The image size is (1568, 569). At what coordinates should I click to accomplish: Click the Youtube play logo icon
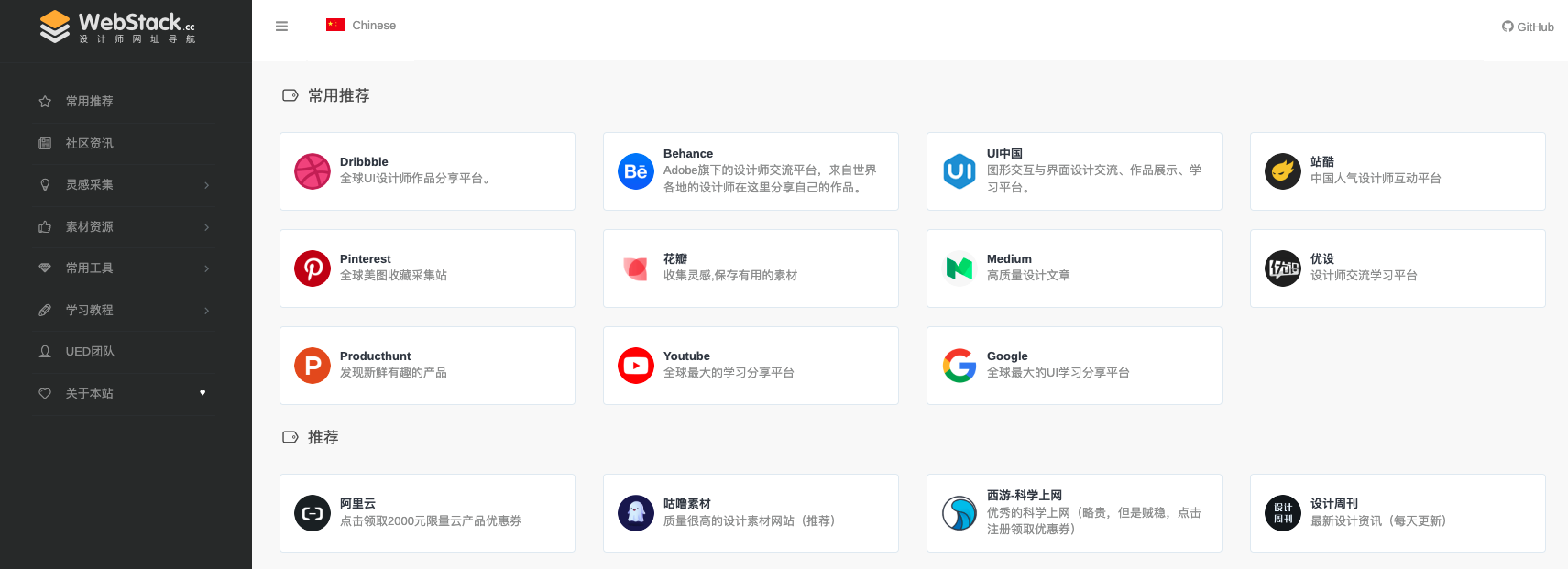(x=636, y=366)
